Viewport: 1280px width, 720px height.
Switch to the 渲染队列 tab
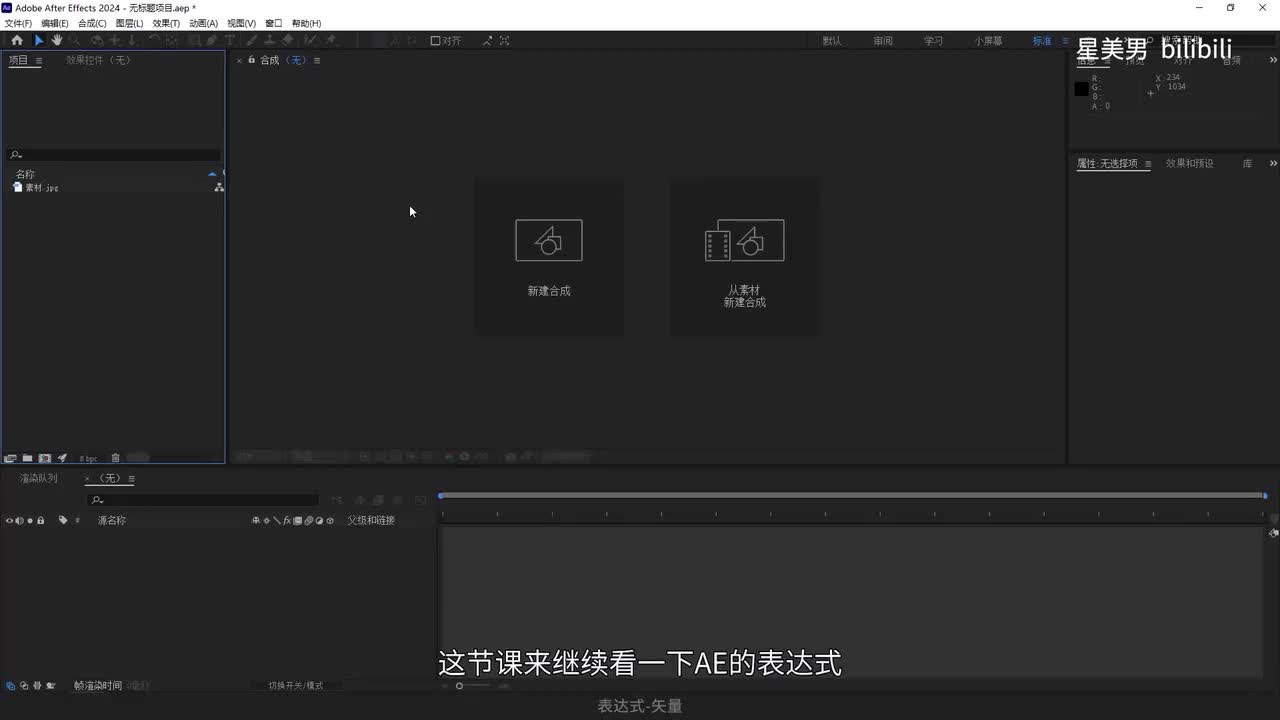click(39, 478)
